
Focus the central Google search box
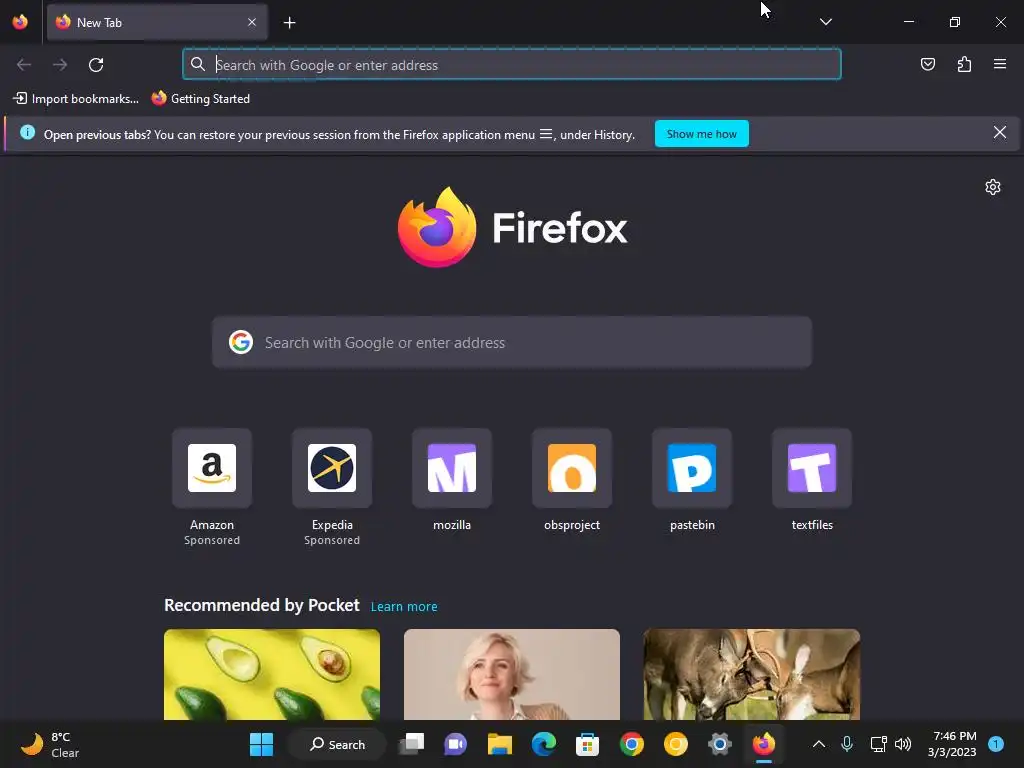click(x=512, y=343)
